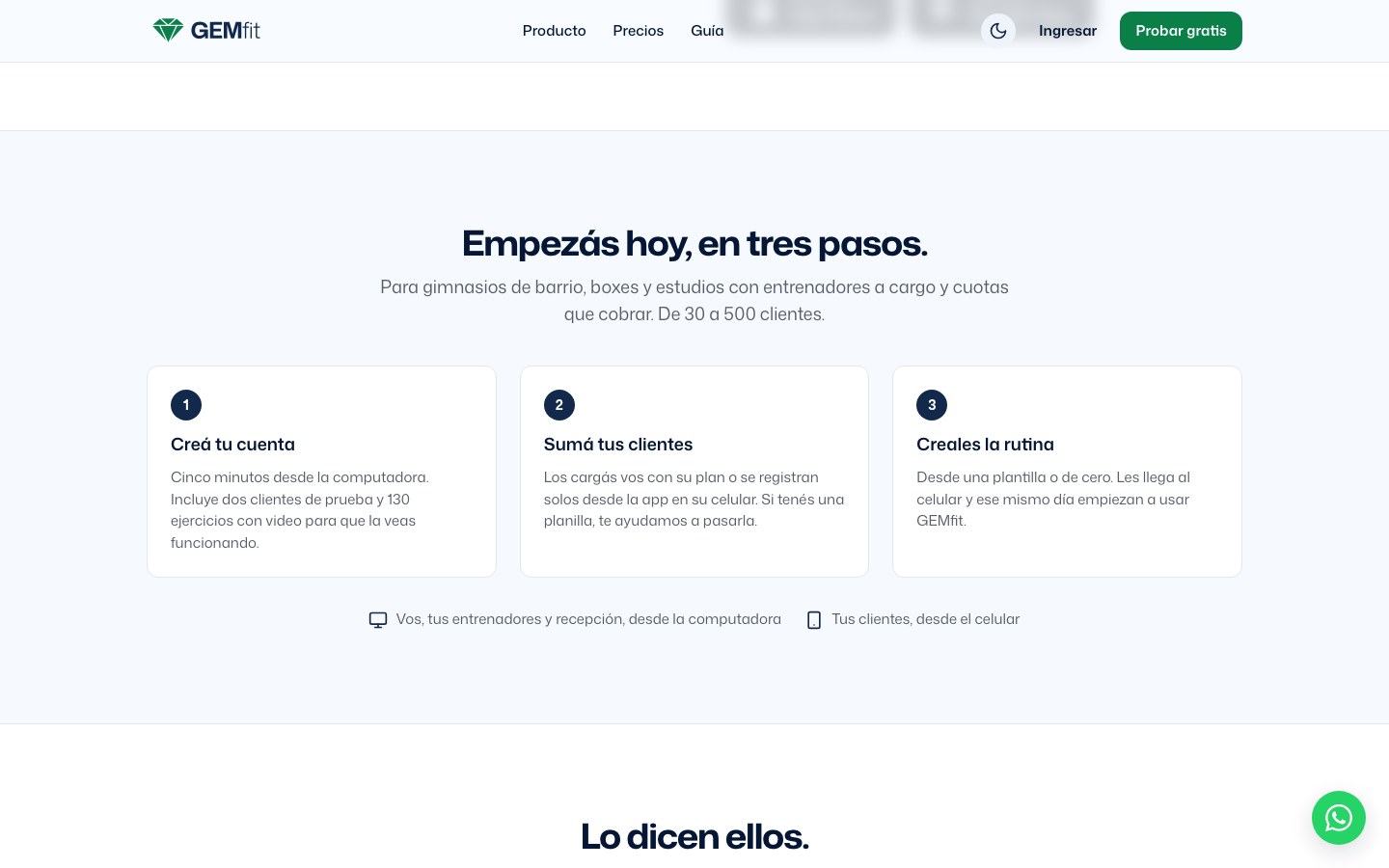This screenshot has width=1389, height=868.
Task: Click the subtitle starting 'Para gimnasios de barrio'
Action: (694, 301)
